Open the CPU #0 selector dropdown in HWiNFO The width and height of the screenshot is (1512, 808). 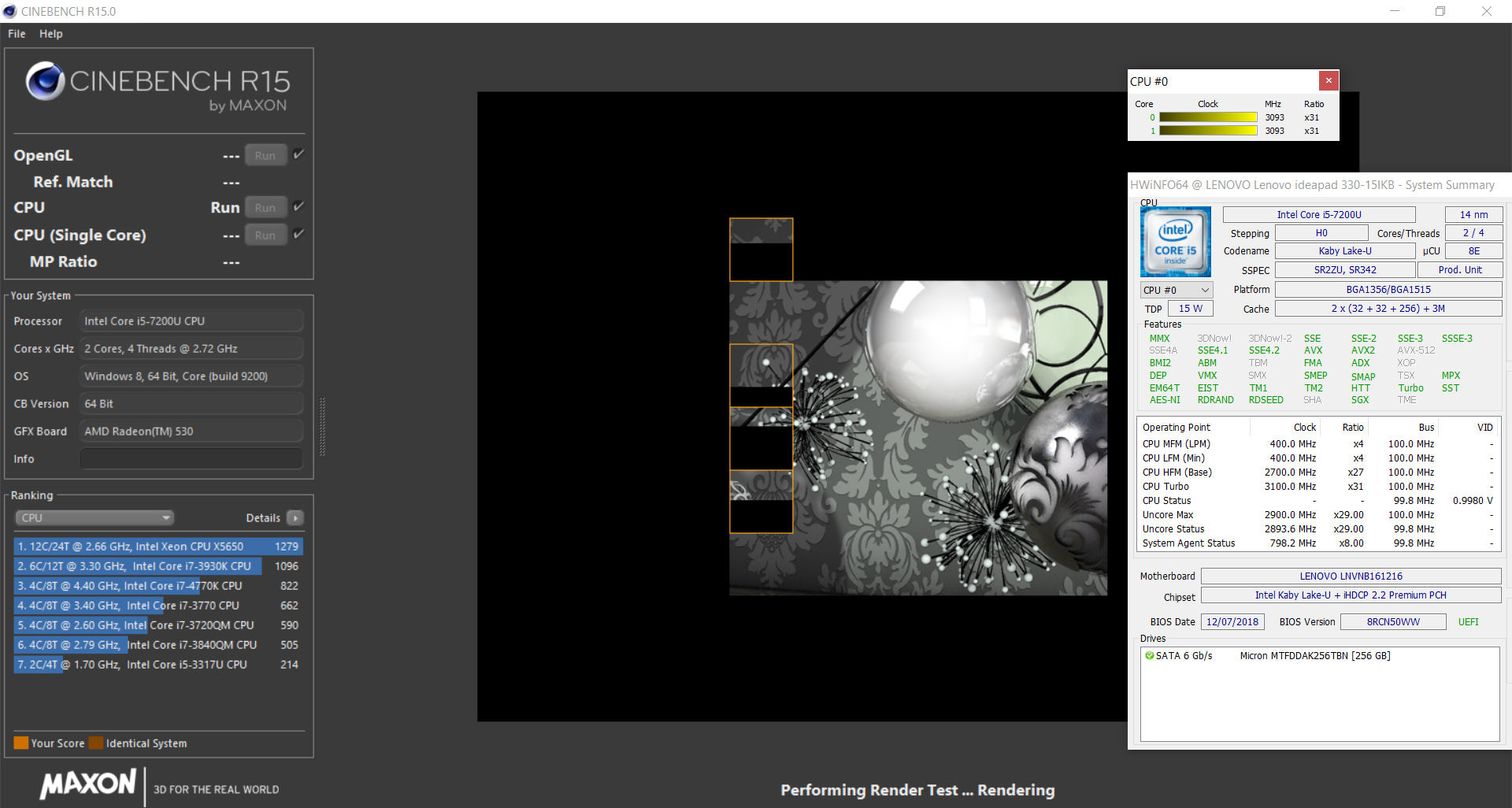pos(1176,290)
